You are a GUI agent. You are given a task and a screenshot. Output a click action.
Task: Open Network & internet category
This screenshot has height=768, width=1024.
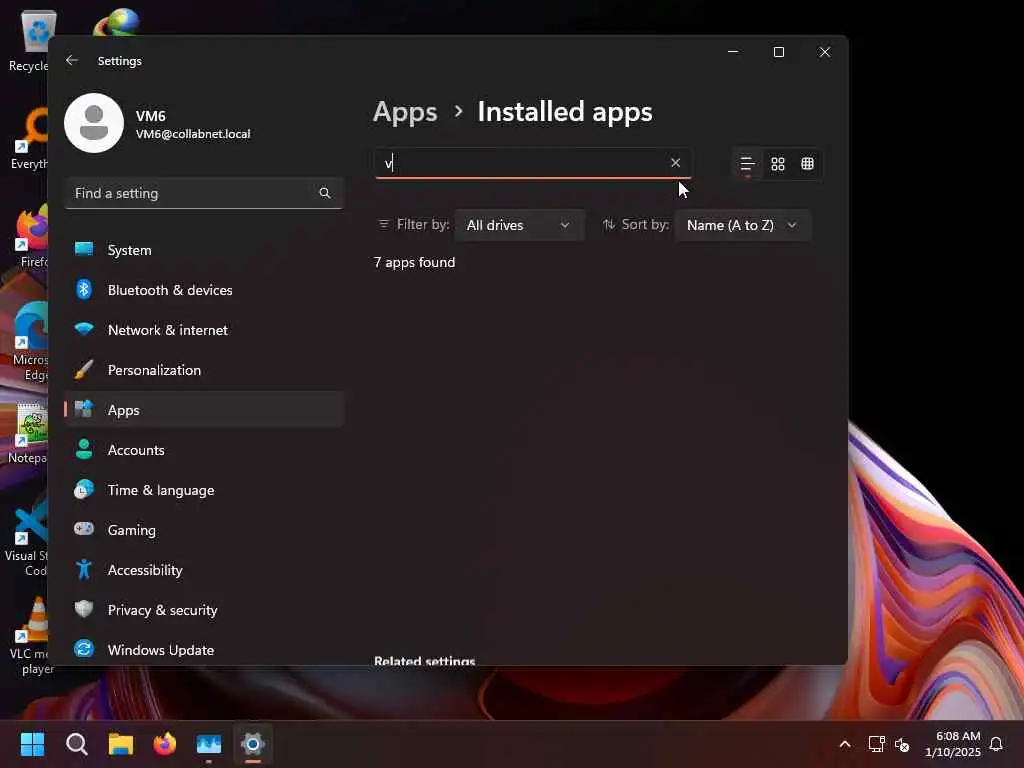point(204,330)
